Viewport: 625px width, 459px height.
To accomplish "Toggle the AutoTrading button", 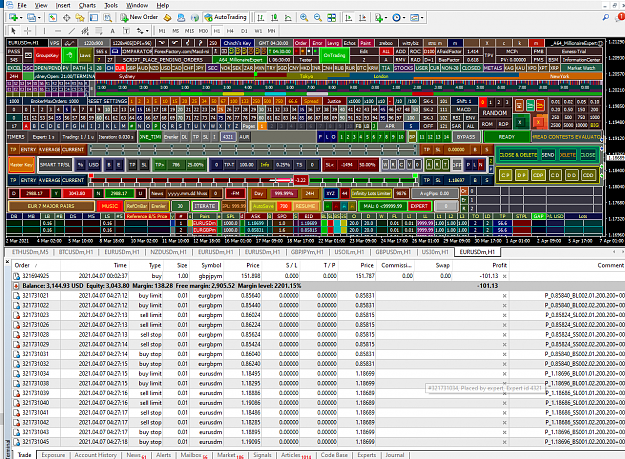I will click(x=226, y=18).
